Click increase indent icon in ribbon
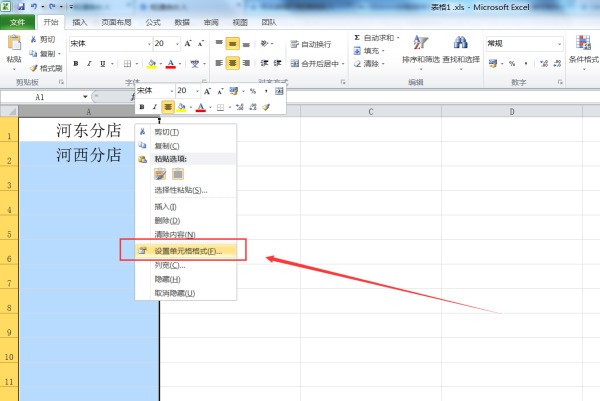Screen dimensions: 600x401 (x=277, y=63)
